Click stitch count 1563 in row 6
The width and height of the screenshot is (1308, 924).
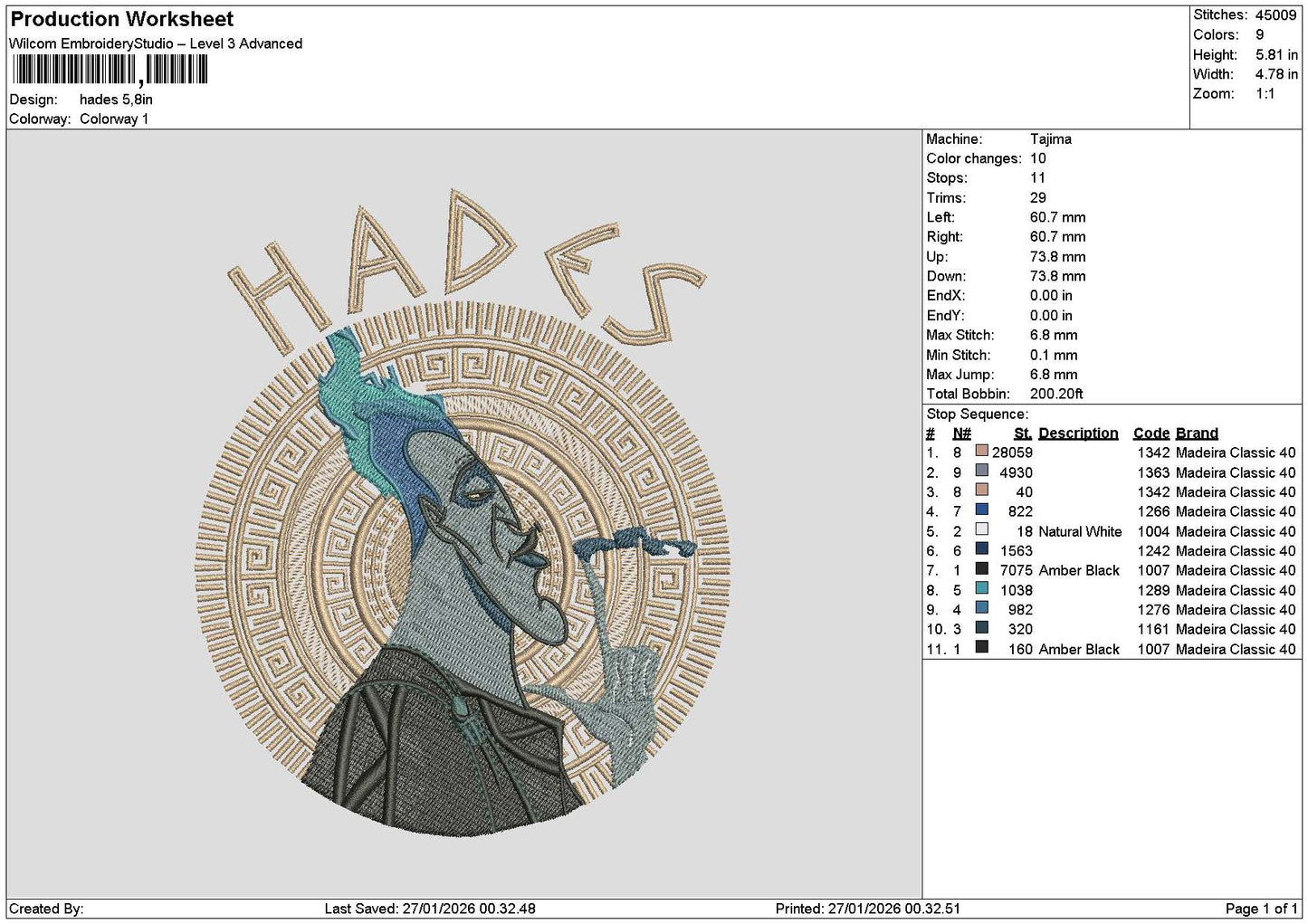(x=1016, y=551)
